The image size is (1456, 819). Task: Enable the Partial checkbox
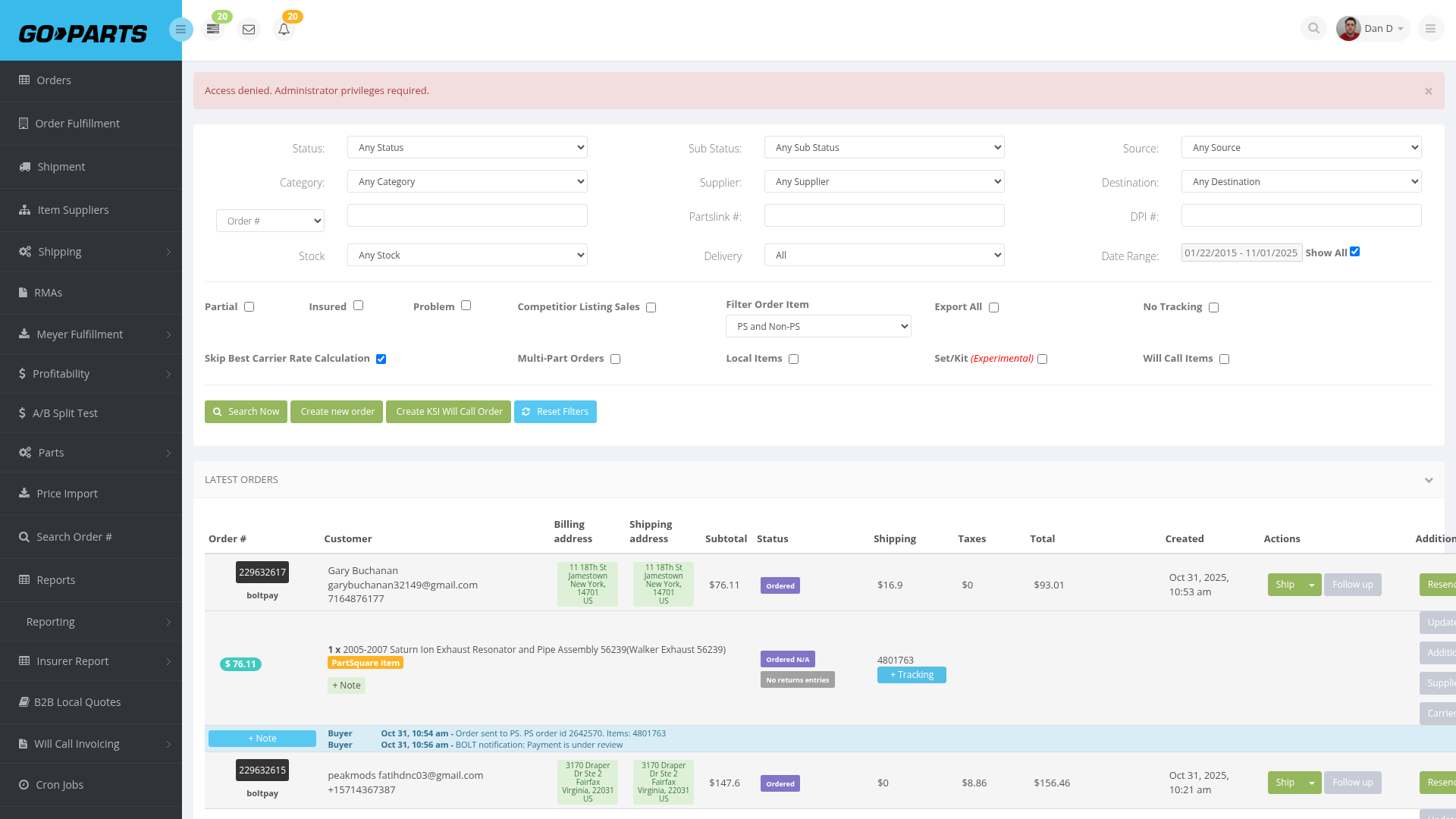coord(249,307)
